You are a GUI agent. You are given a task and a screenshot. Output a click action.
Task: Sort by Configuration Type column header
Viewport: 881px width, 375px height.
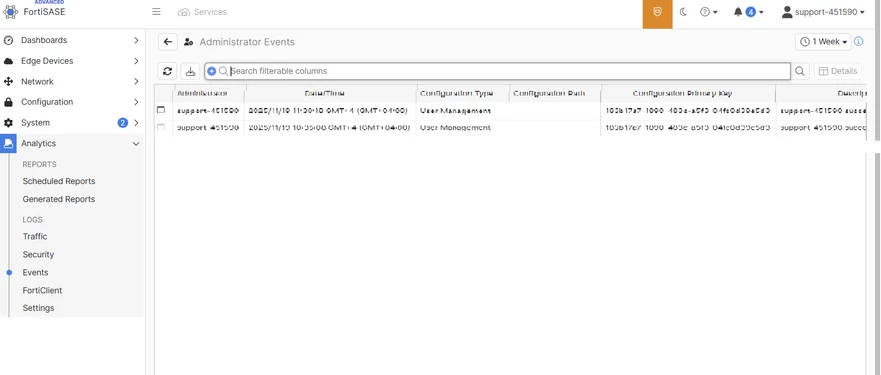(x=456, y=93)
